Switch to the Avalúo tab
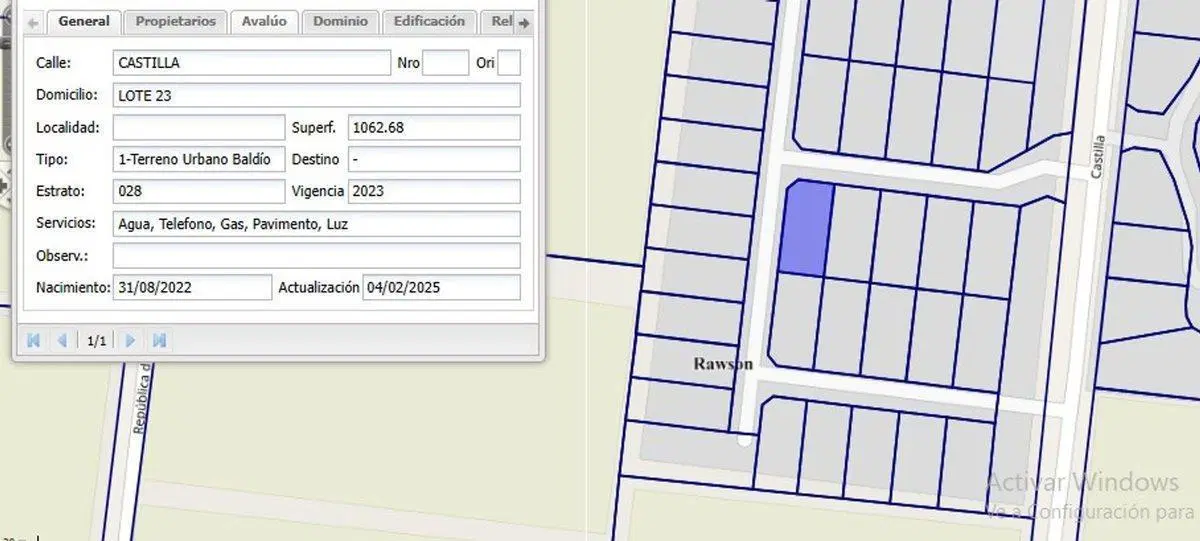1200x541 pixels. 264,21
